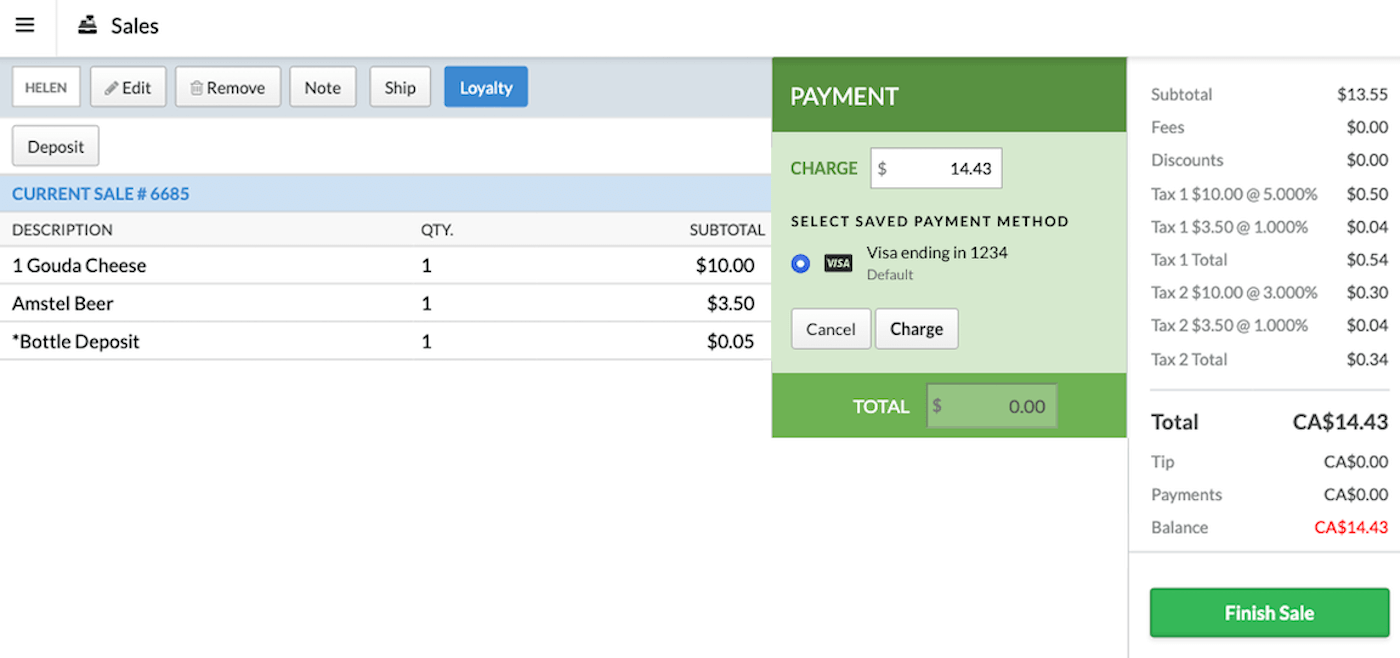The image size is (1400, 658).
Task: Click the Total CA$14.43 amount
Action: [x=1340, y=422]
